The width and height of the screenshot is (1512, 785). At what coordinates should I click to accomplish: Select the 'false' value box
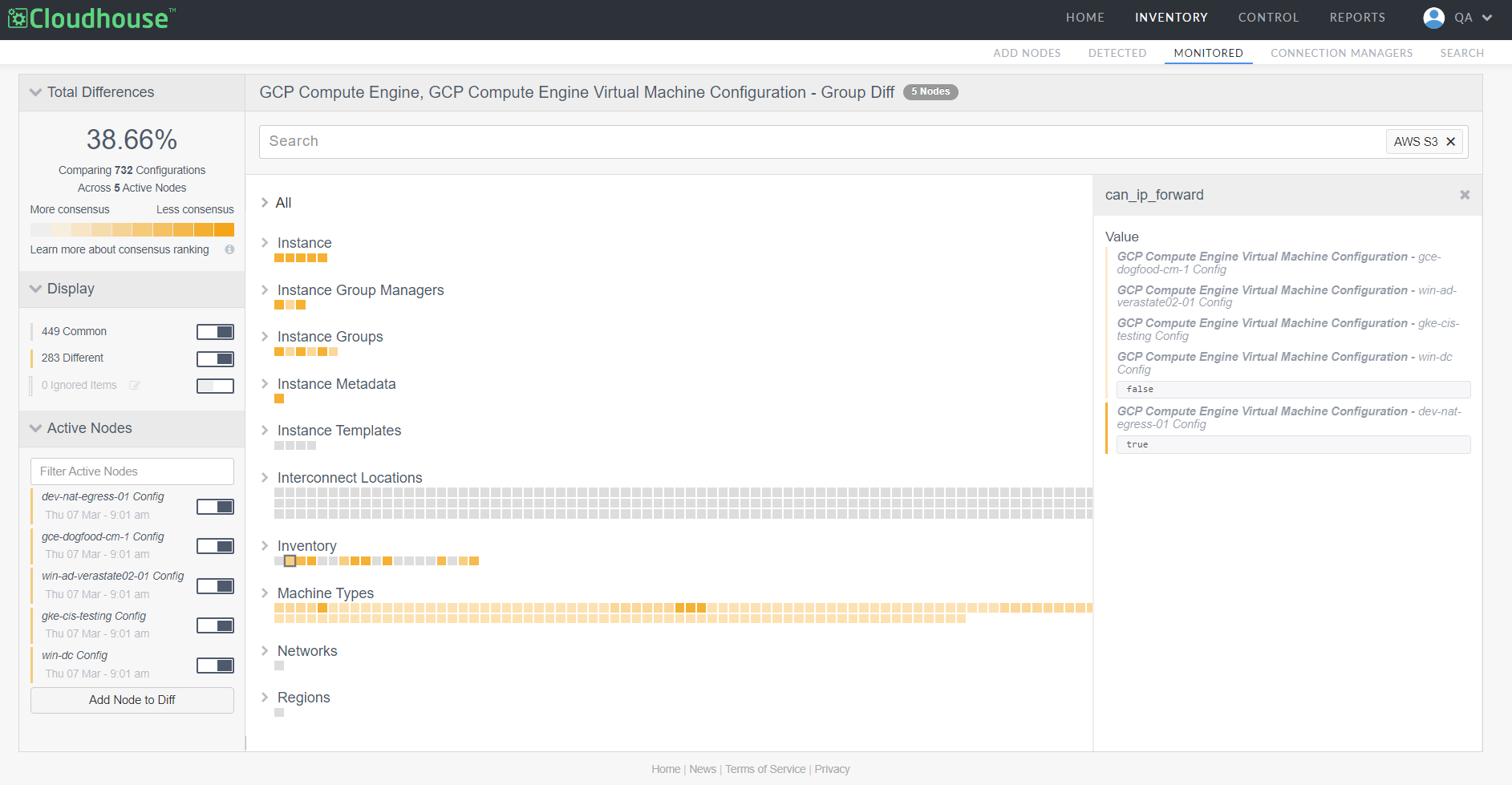click(1293, 390)
